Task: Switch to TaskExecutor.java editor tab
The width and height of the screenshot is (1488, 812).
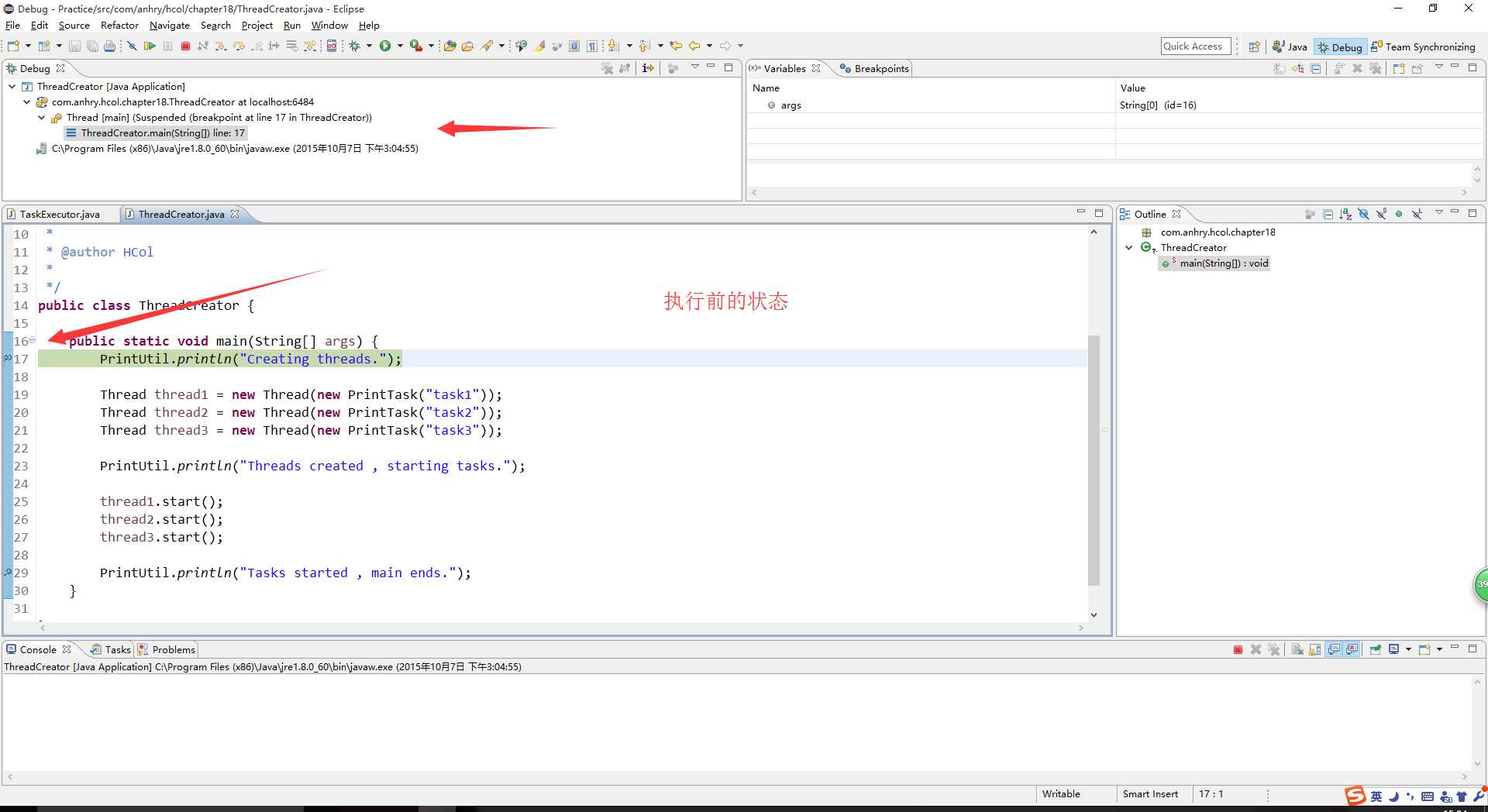Action: (60, 215)
